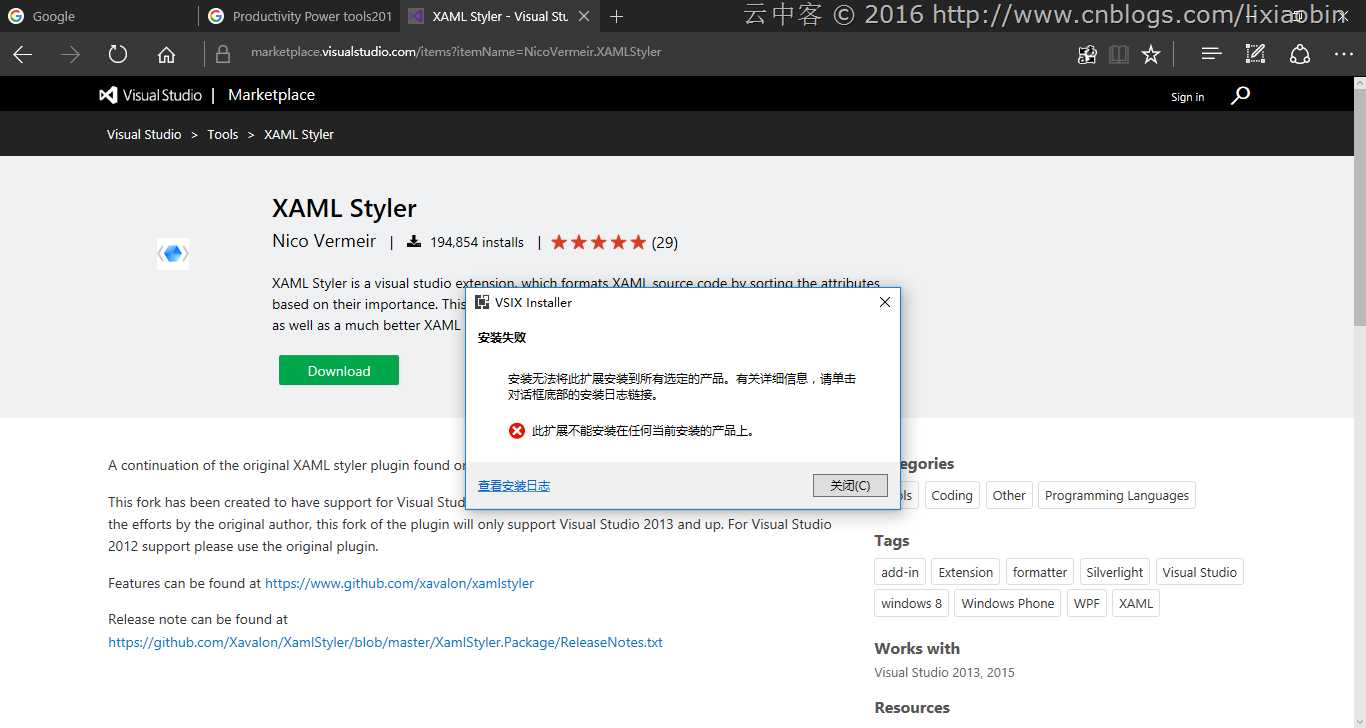This screenshot has width=1366, height=728.
Task: Click the (29) reviews count
Action: [665, 242]
